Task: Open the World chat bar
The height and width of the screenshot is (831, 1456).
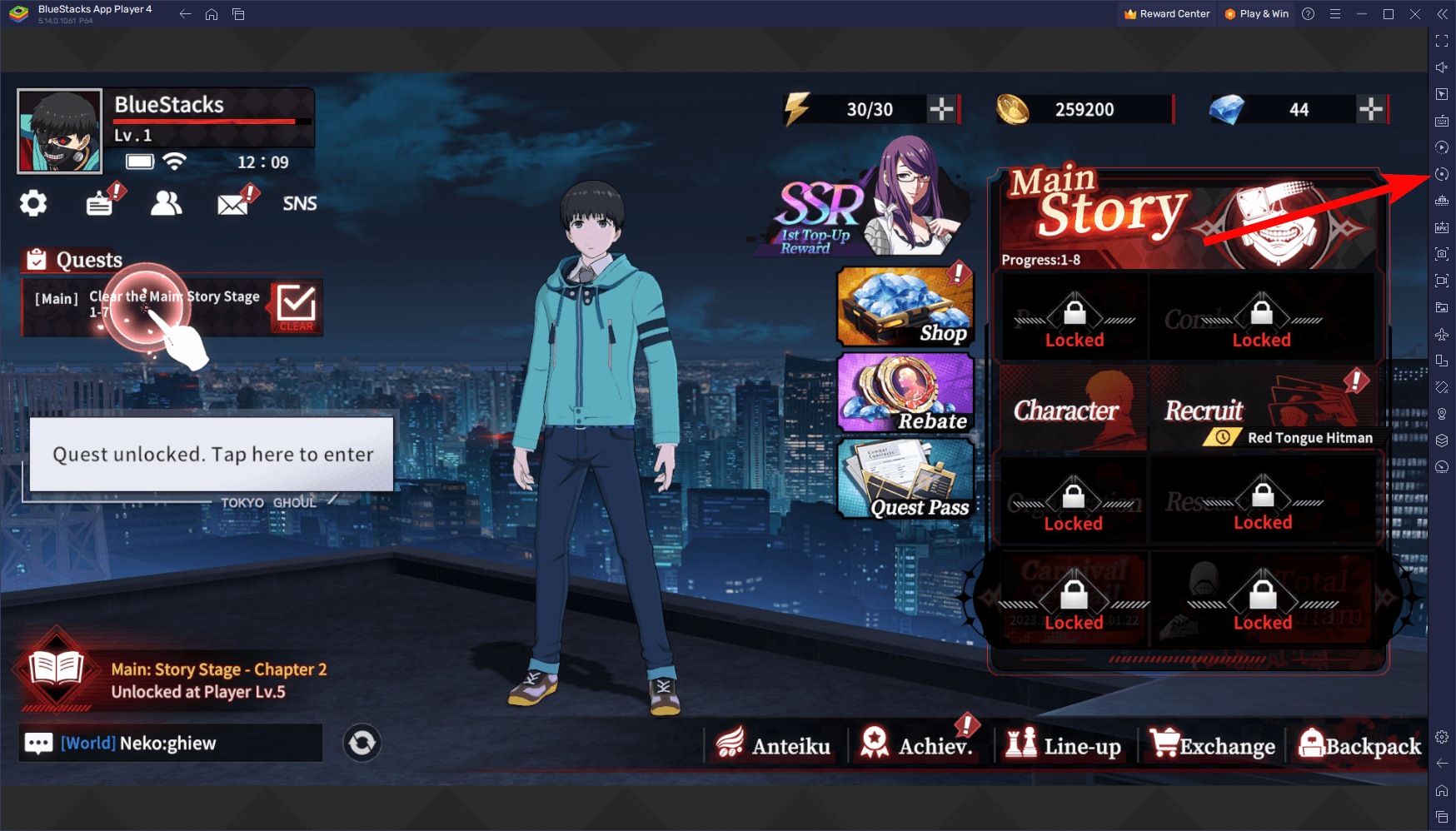Action: coord(171,743)
